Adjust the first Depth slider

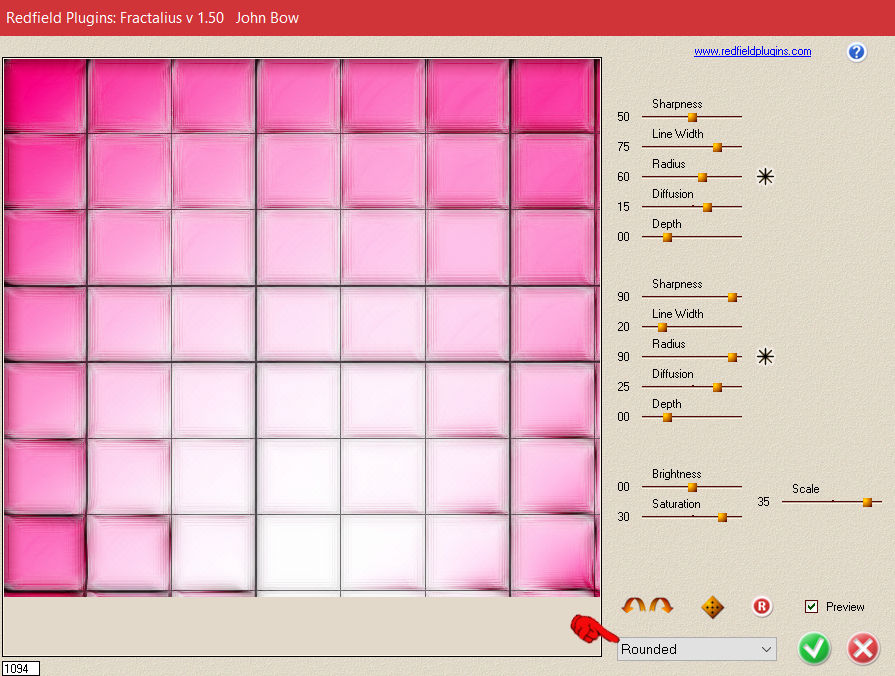tap(667, 237)
